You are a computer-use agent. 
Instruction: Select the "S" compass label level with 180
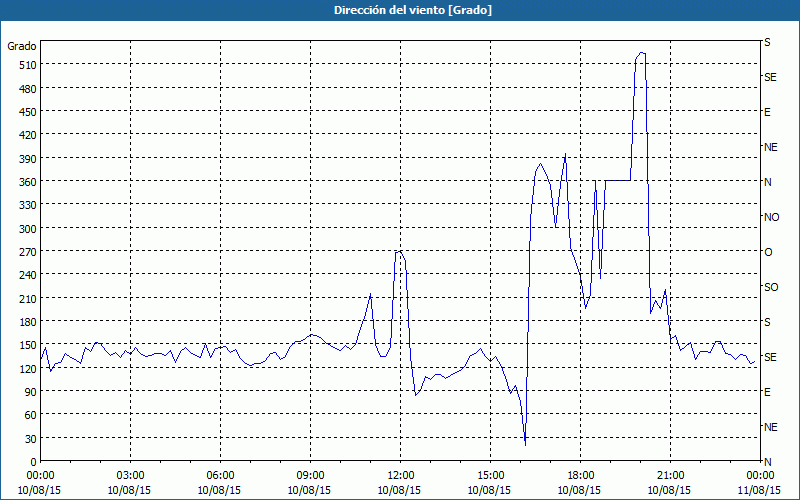coord(767,322)
